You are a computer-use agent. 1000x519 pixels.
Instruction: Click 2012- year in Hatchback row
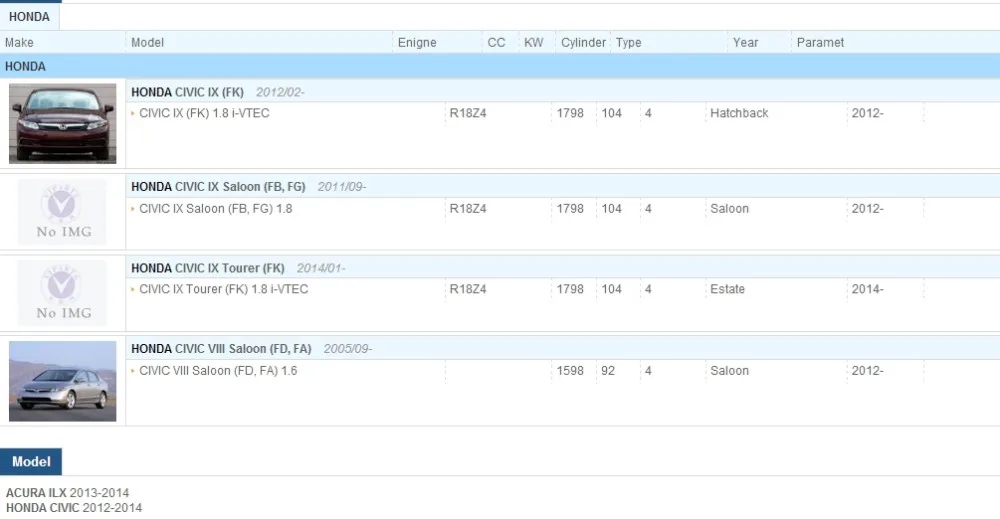tap(867, 113)
